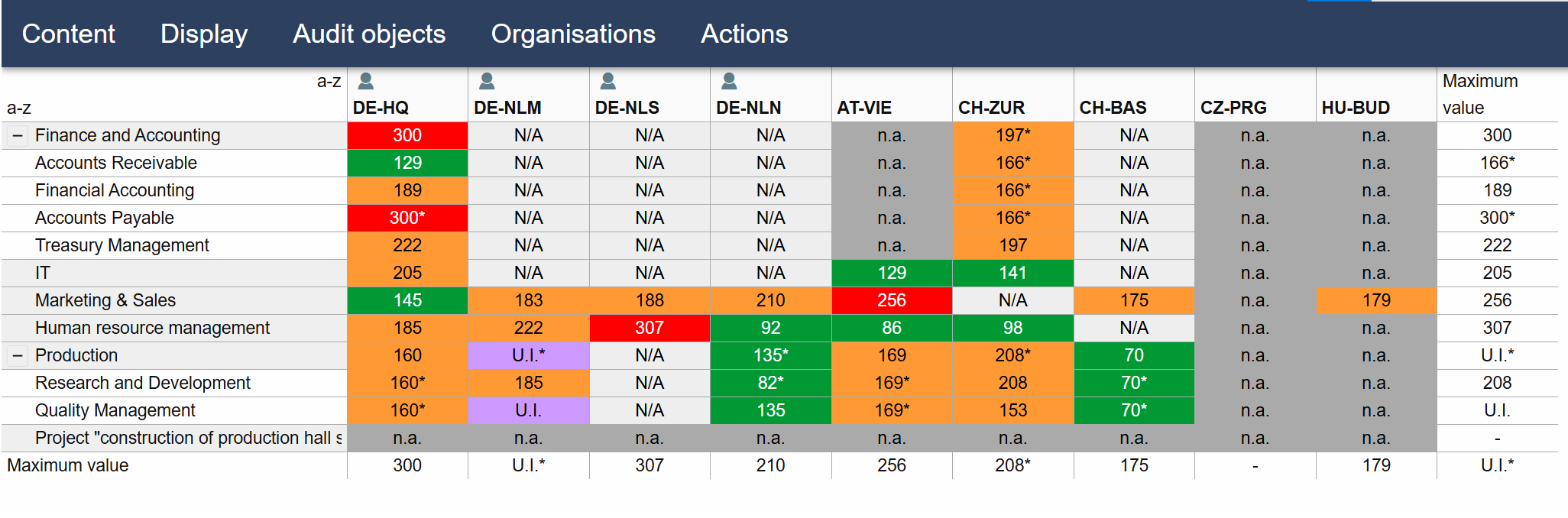
Task: Select the Treasury Management row label
Action: [x=122, y=245]
